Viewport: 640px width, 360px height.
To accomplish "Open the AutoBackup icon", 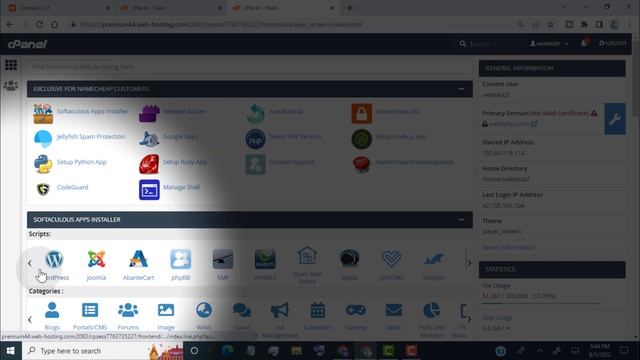I will pyautogui.click(x=256, y=114).
